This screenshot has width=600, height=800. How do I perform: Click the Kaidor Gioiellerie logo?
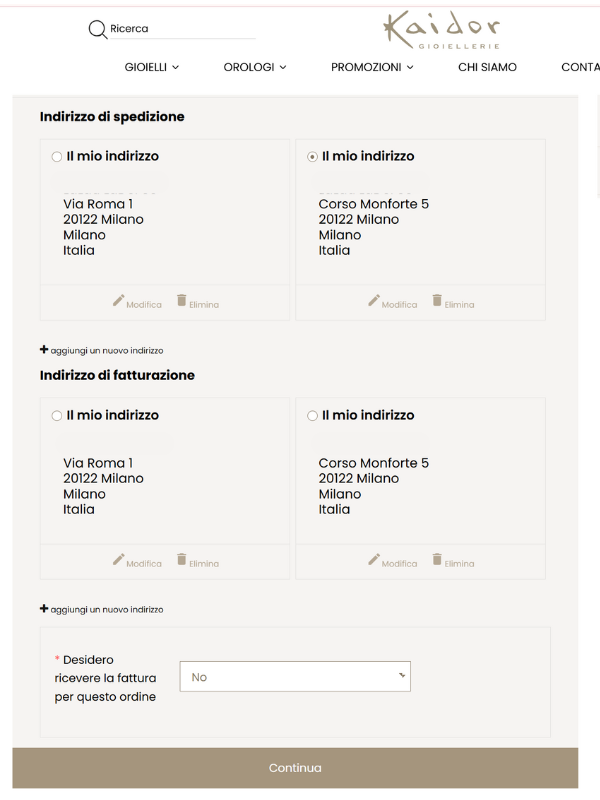pos(443,30)
